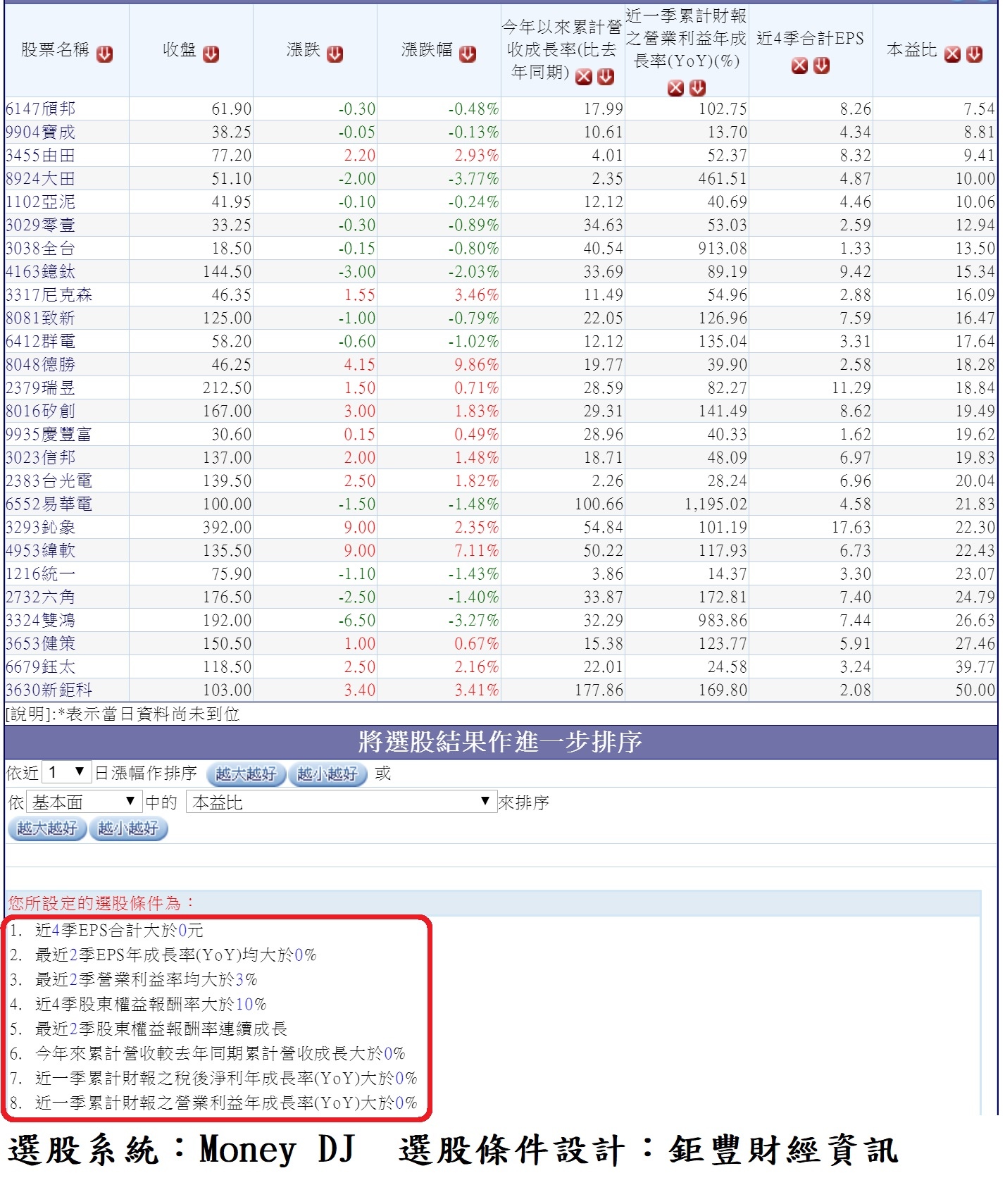Screen dimensions: 1005x1204
Task: Open stock link 3653健策
Action: [x=40, y=644]
